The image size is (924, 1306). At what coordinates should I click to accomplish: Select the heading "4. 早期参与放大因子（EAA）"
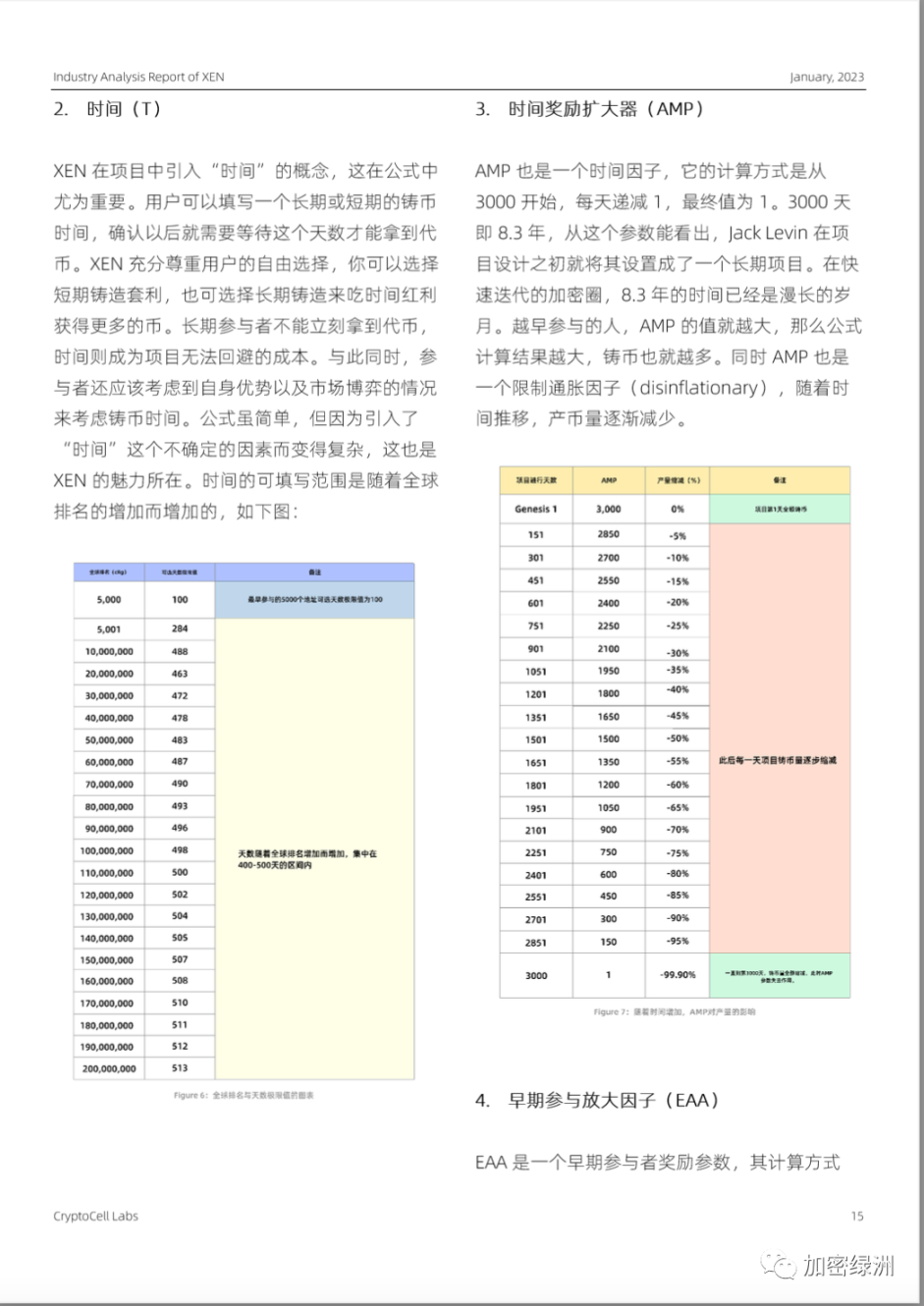tap(598, 1100)
